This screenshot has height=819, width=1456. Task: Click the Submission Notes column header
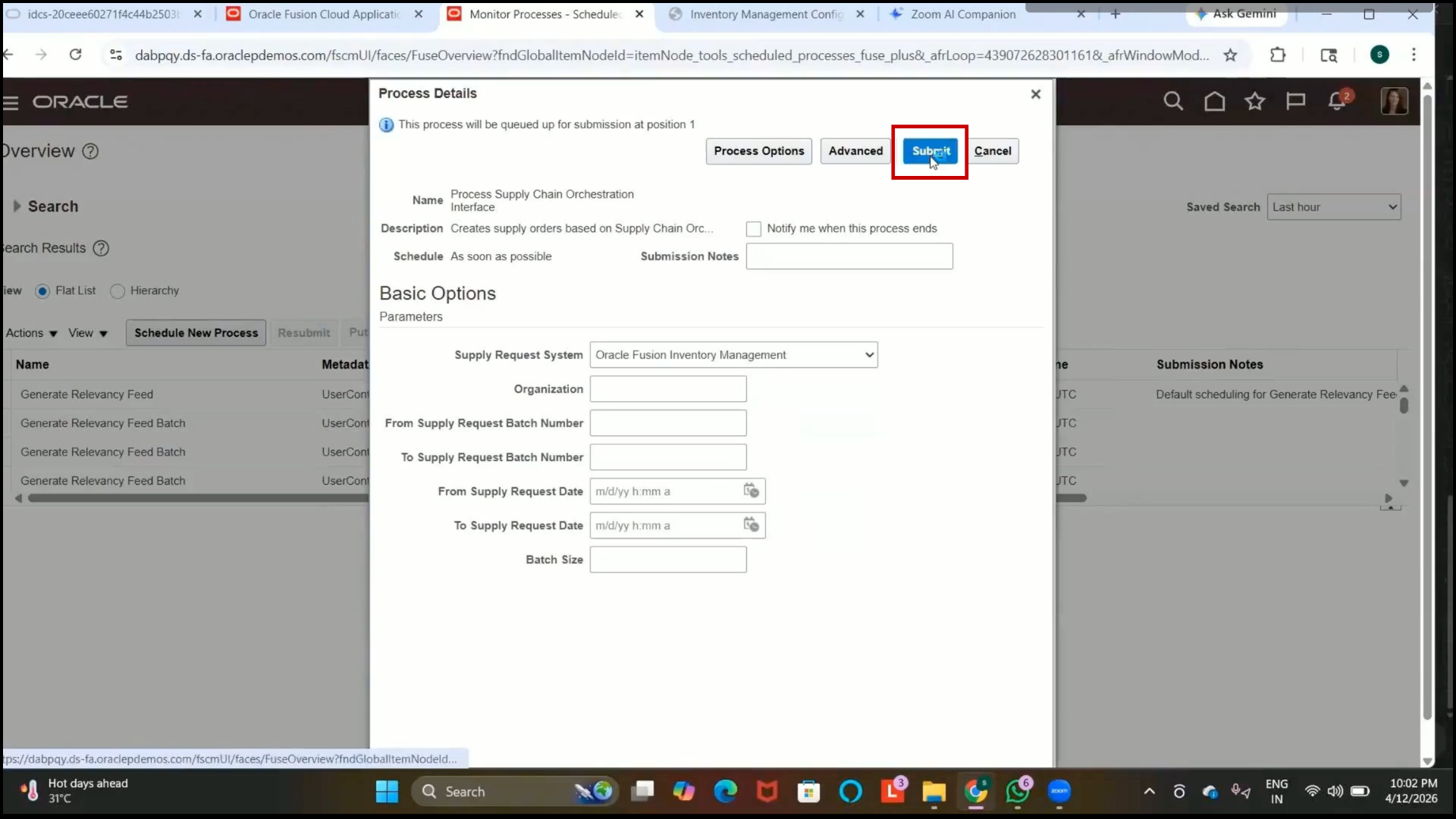1210,365
